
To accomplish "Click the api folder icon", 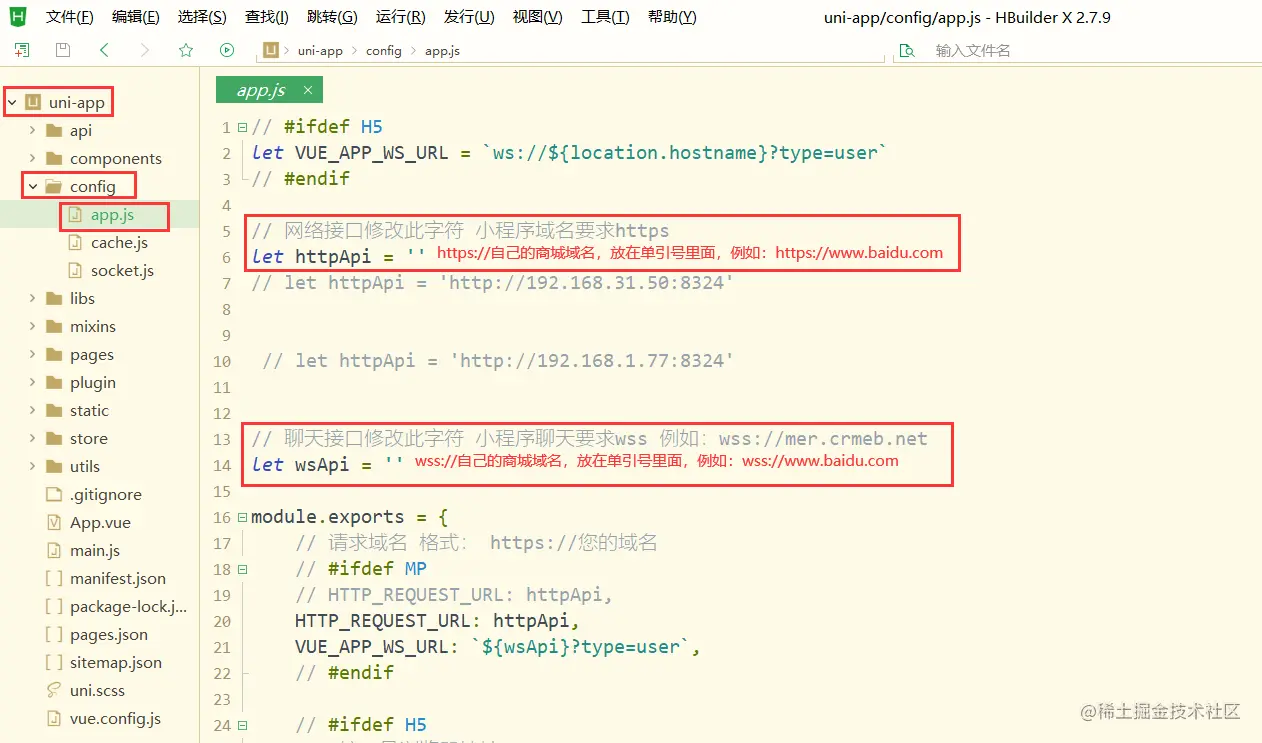I will [55, 130].
